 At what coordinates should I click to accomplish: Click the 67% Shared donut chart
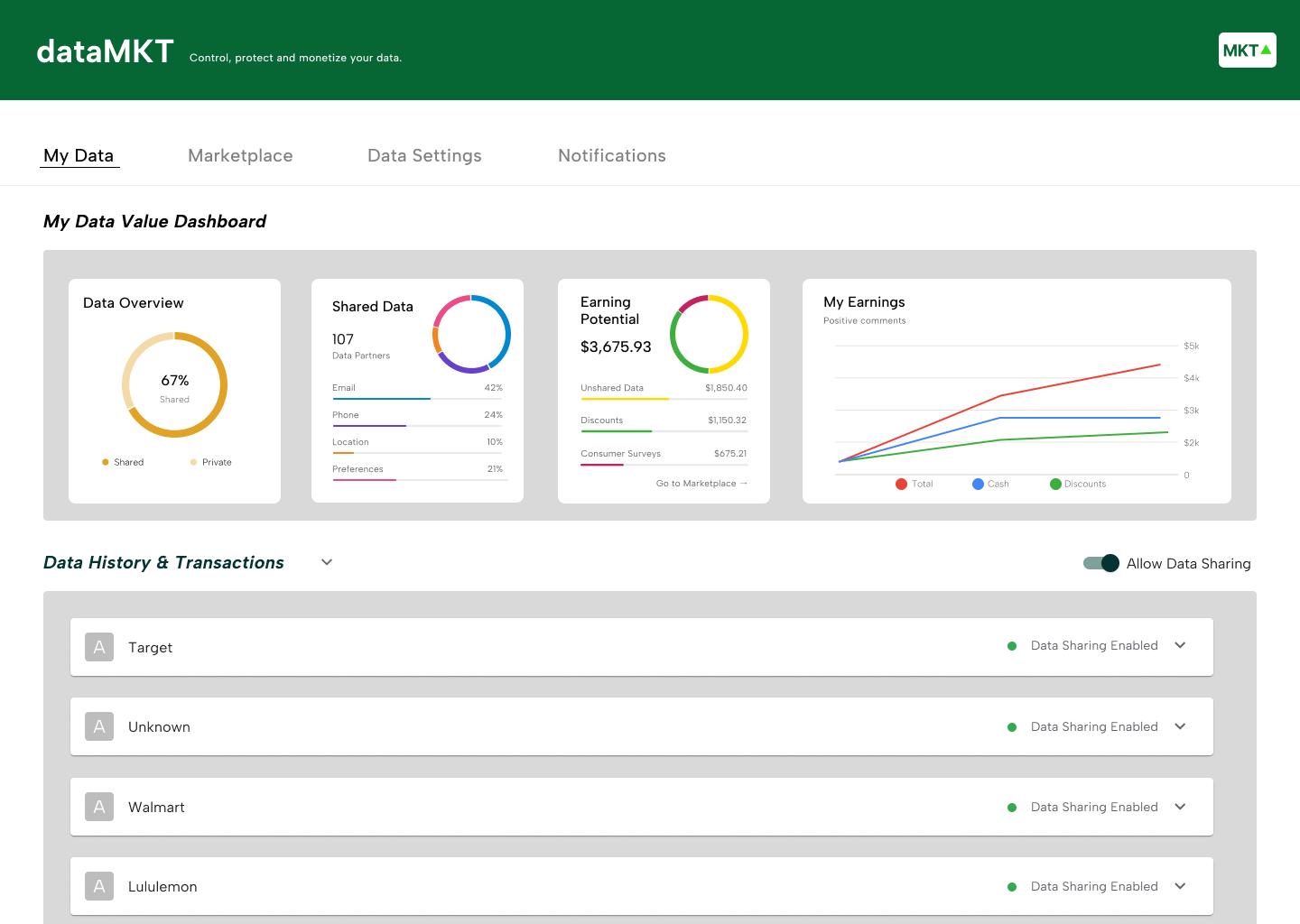(x=174, y=385)
